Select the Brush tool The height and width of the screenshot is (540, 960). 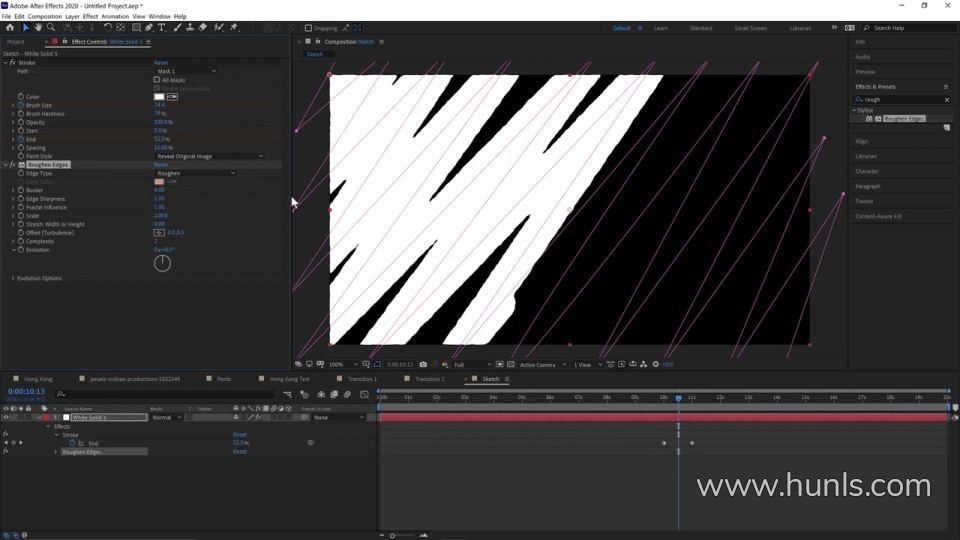tap(178, 28)
